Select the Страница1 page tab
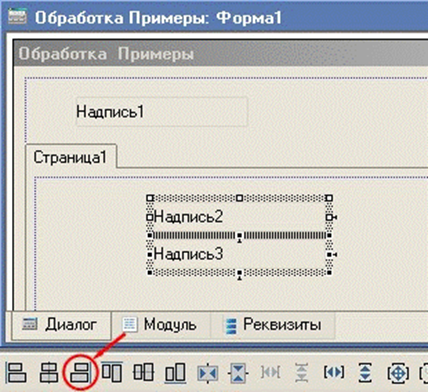The width and height of the screenshot is (428, 392). pyautogui.click(x=71, y=157)
